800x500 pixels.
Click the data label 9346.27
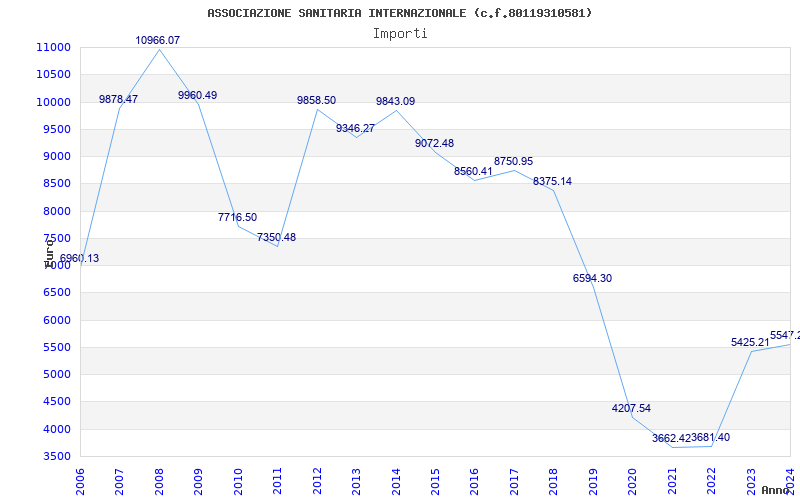point(356,128)
